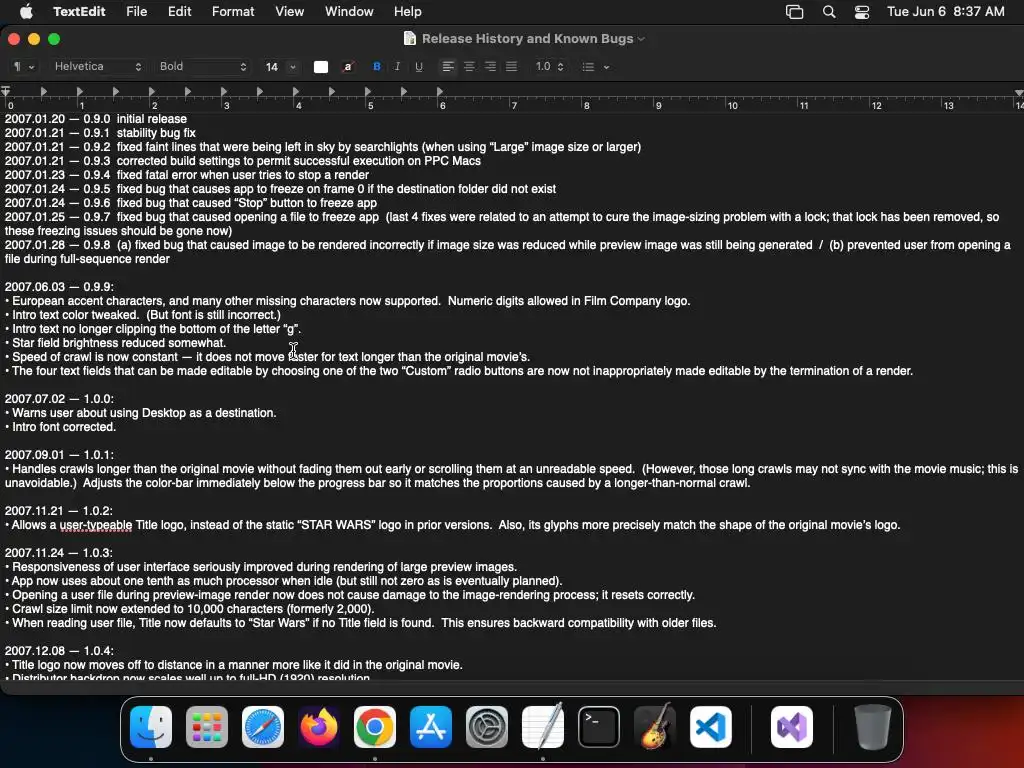The image size is (1024, 768).
Task: Open the text background color button
Action: (348, 67)
